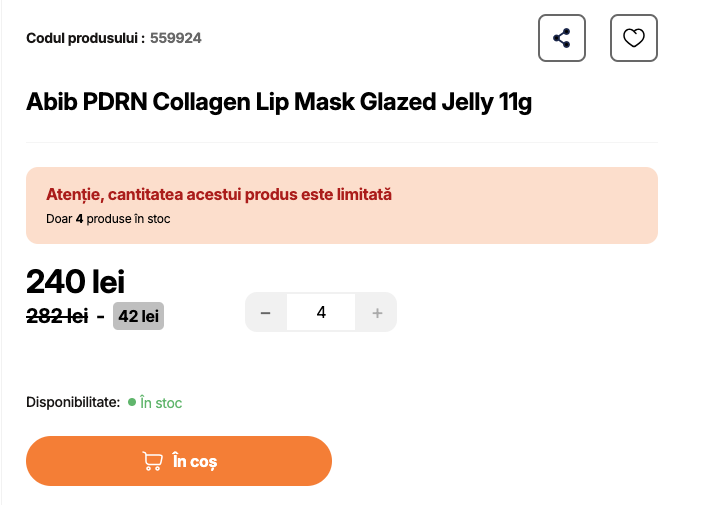Viewport: 701px width, 505px height.
Task: Click the Codul produsului label
Action: coord(85,39)
